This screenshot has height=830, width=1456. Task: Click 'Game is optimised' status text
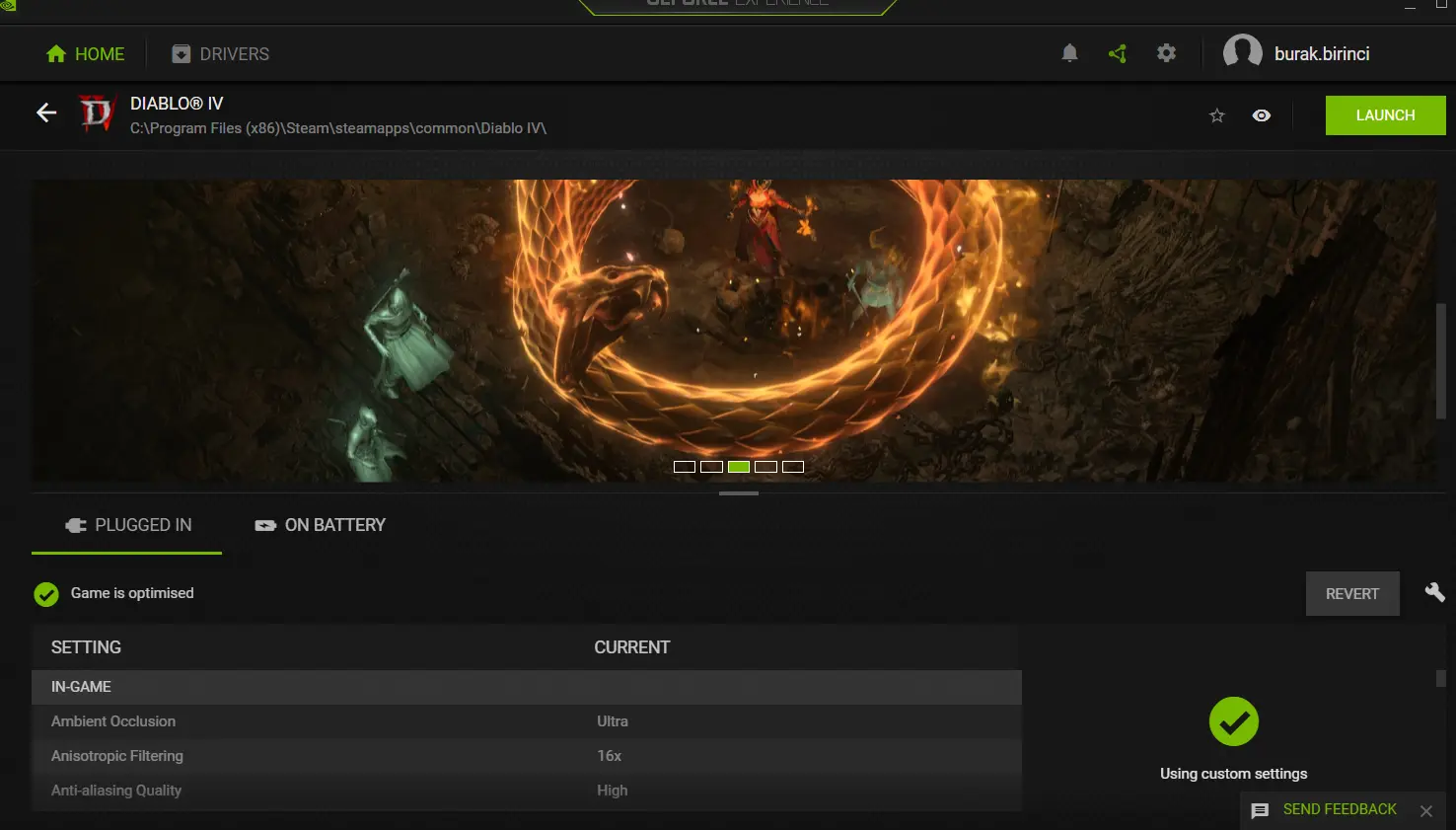point(132,593)
